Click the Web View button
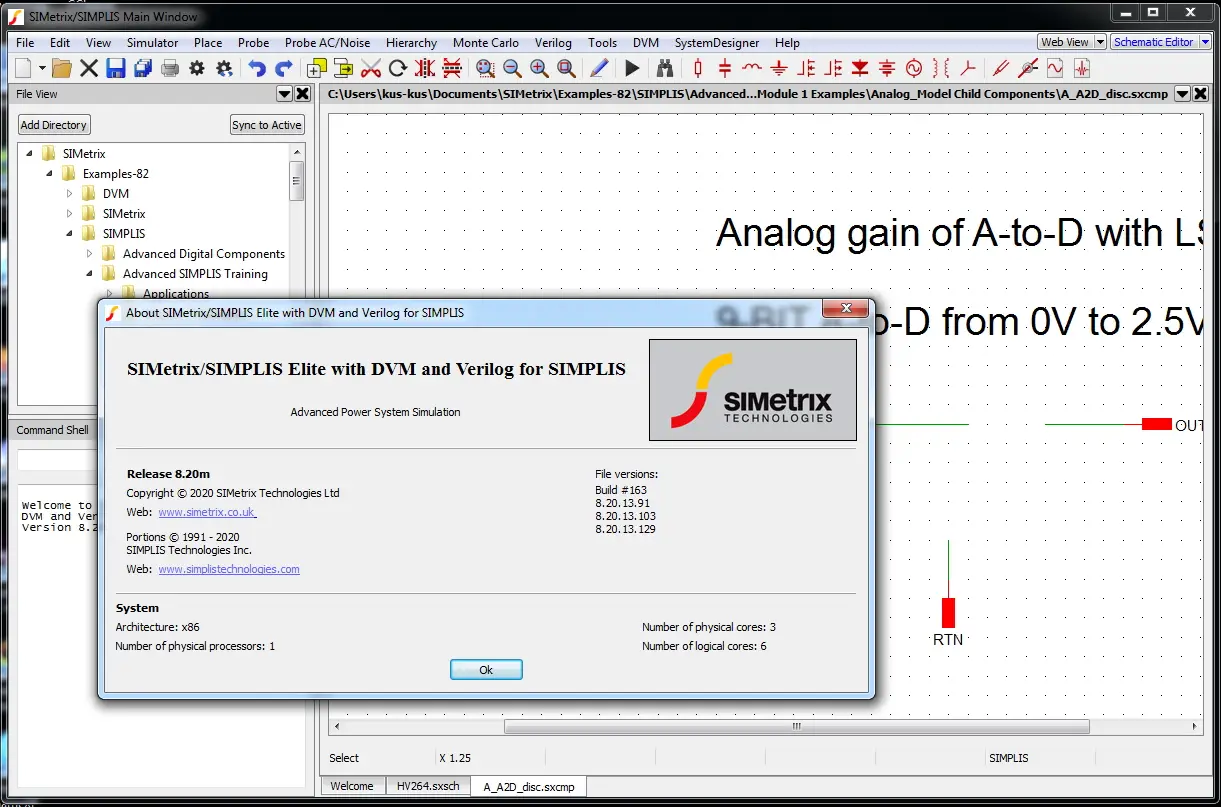 1065,42
